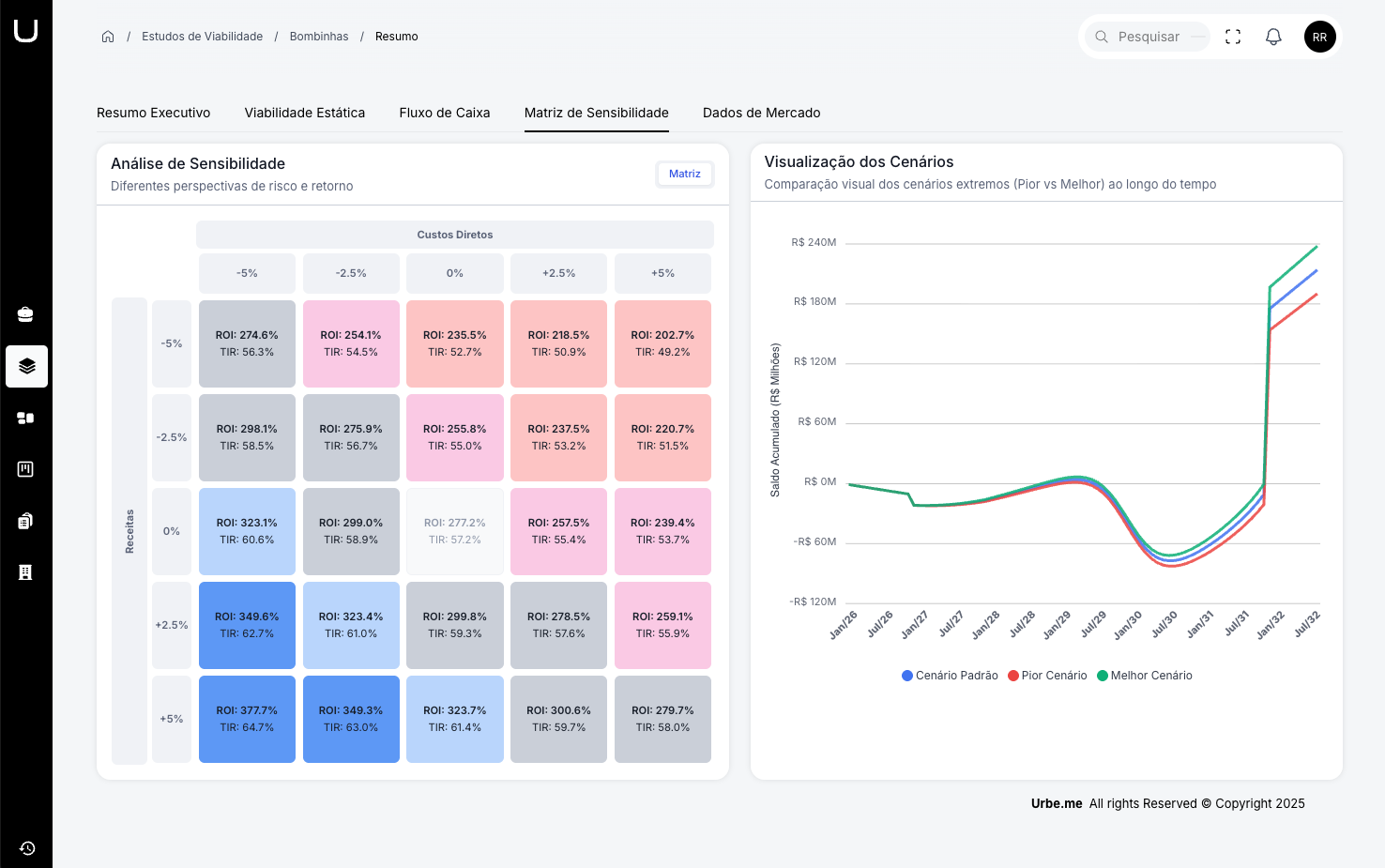Viewport: 1385px width, 868px height.
Task: Select the dark blue ROI 377.7% cell
Action: (247, 719)
